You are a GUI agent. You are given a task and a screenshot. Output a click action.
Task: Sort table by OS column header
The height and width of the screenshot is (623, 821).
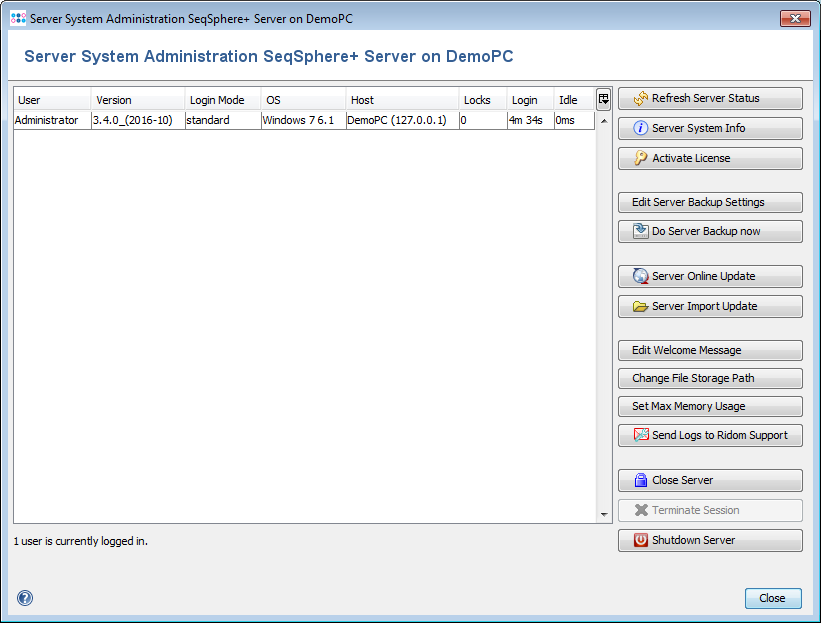[303, 99]
